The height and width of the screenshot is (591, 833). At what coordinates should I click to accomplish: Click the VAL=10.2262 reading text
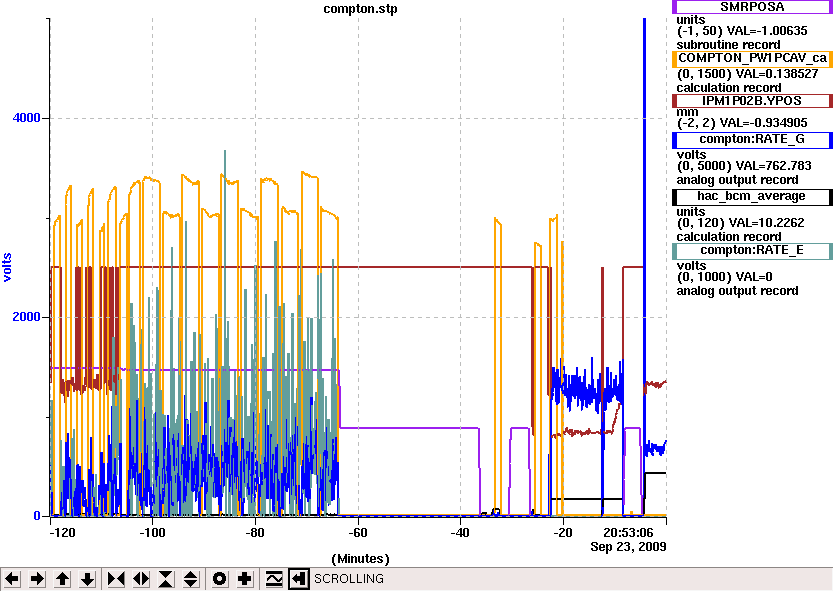[767, 223]
